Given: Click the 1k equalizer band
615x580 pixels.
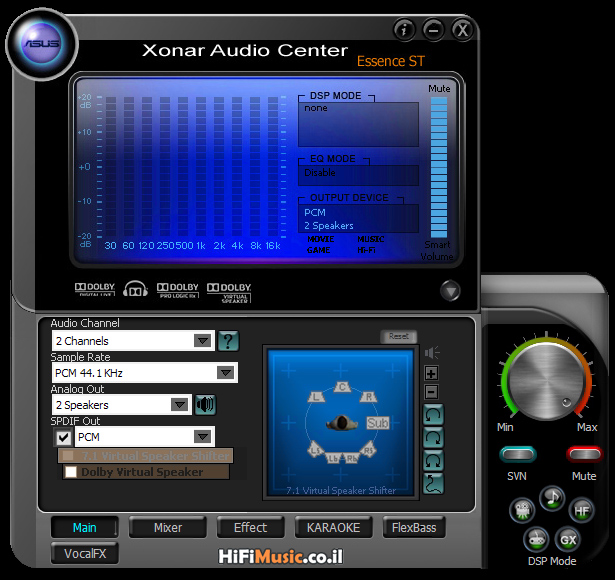Looking at the screenshot, I should tap(201, 167).
